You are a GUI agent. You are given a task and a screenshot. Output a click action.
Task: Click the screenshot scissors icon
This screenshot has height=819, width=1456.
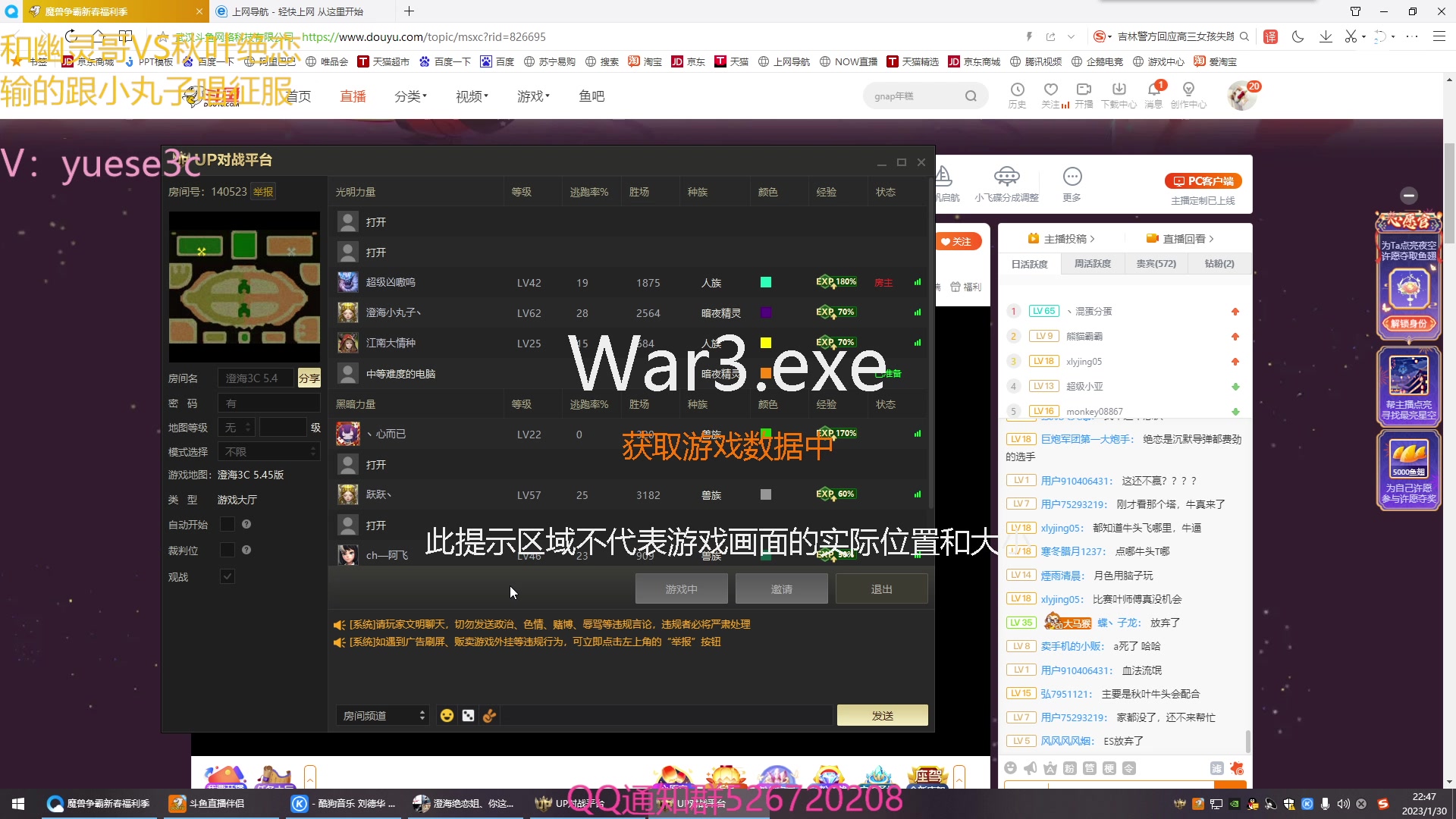[1351, 36]
